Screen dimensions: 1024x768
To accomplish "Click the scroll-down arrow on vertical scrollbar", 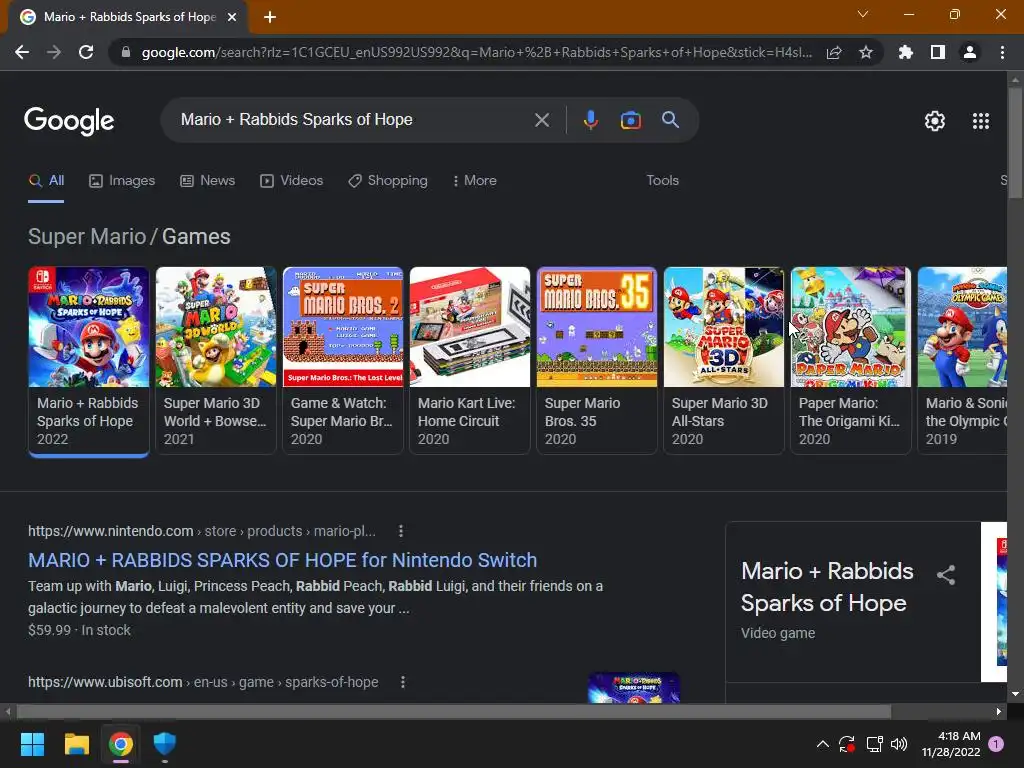I will (1015, 694).
